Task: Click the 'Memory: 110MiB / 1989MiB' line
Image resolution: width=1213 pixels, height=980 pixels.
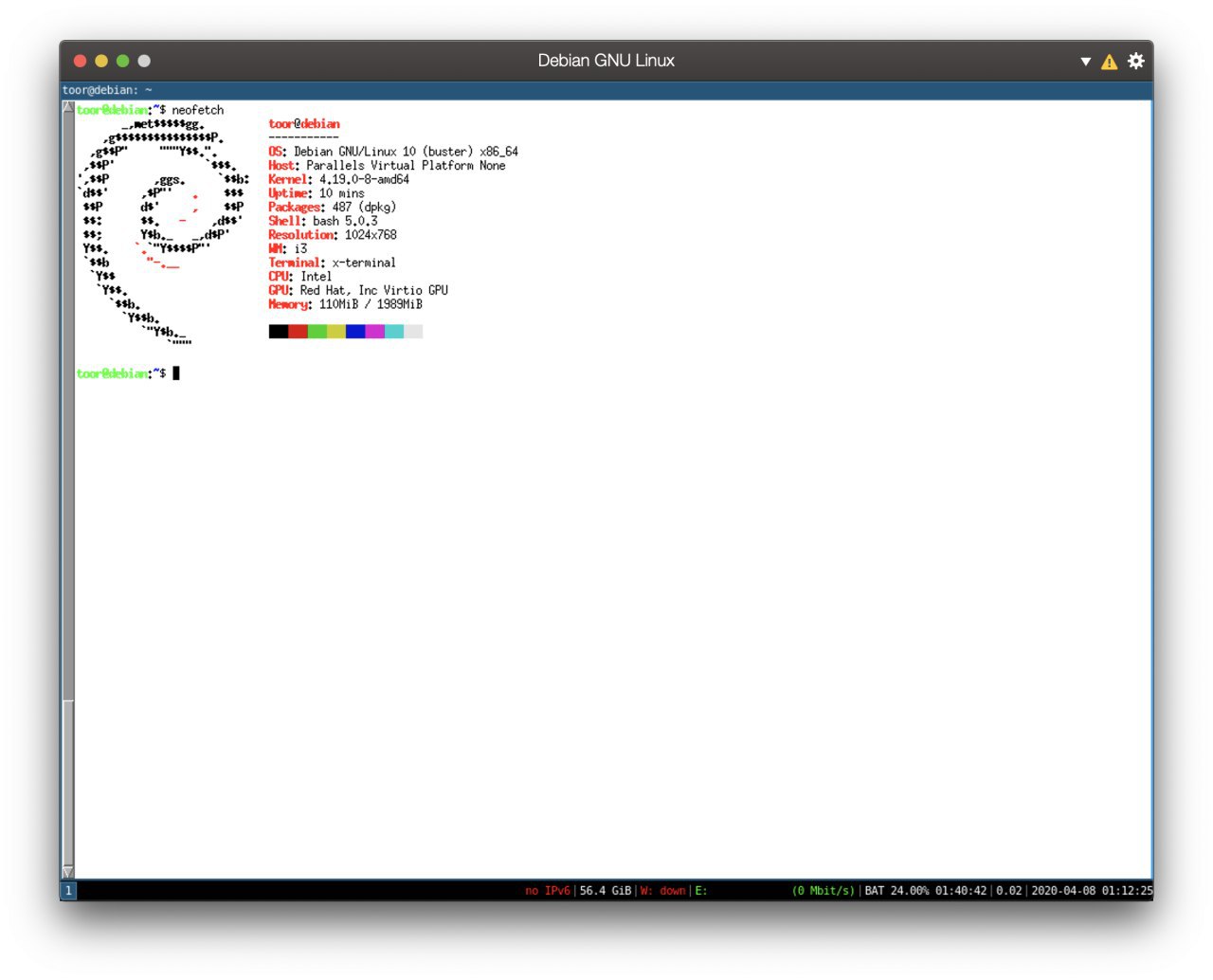Action: coord(345,304)
